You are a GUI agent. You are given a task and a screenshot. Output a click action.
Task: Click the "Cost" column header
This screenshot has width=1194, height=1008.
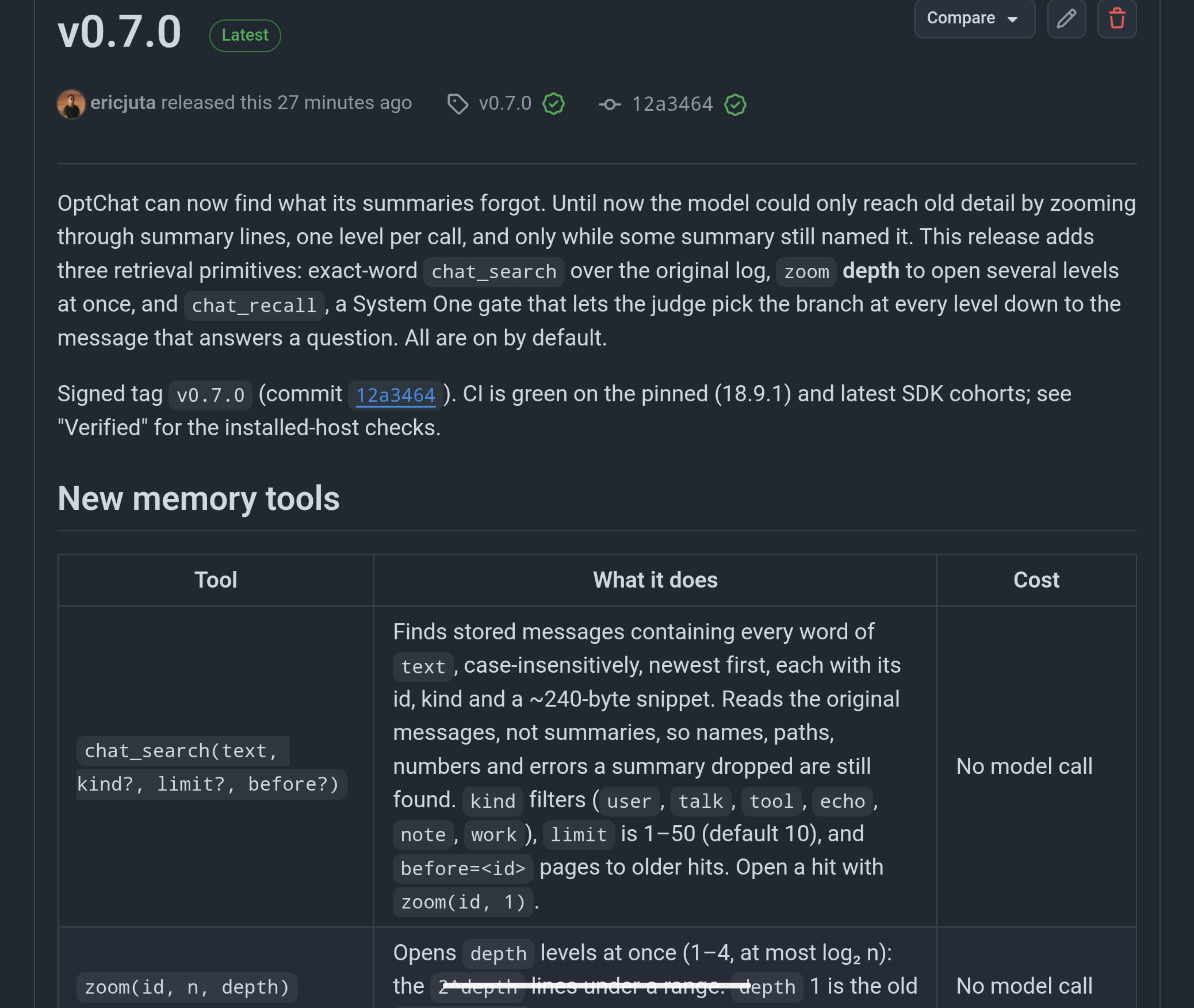click(1036, 580)
